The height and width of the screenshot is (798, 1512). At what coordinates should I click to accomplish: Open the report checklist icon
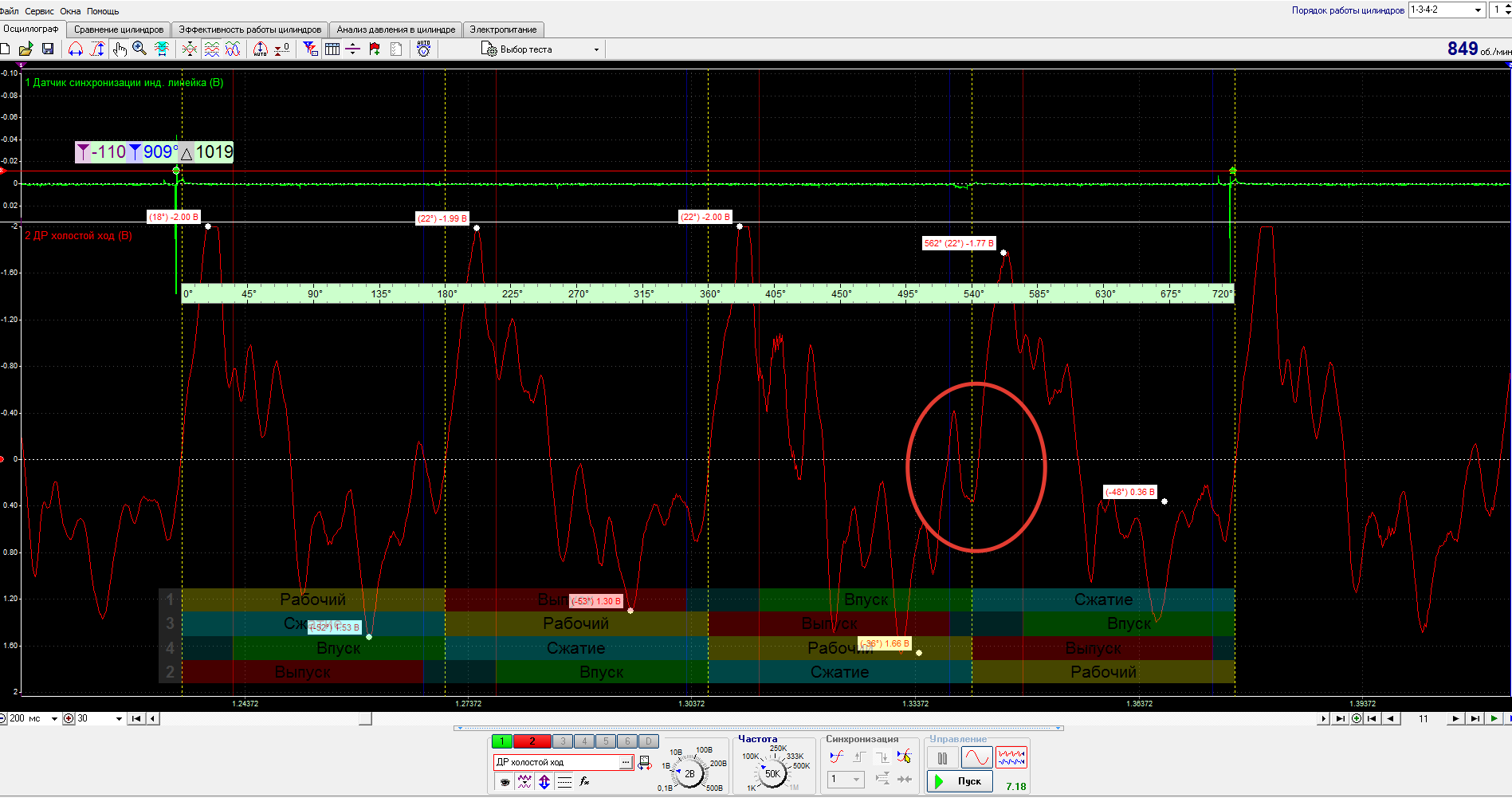point(396,49)
